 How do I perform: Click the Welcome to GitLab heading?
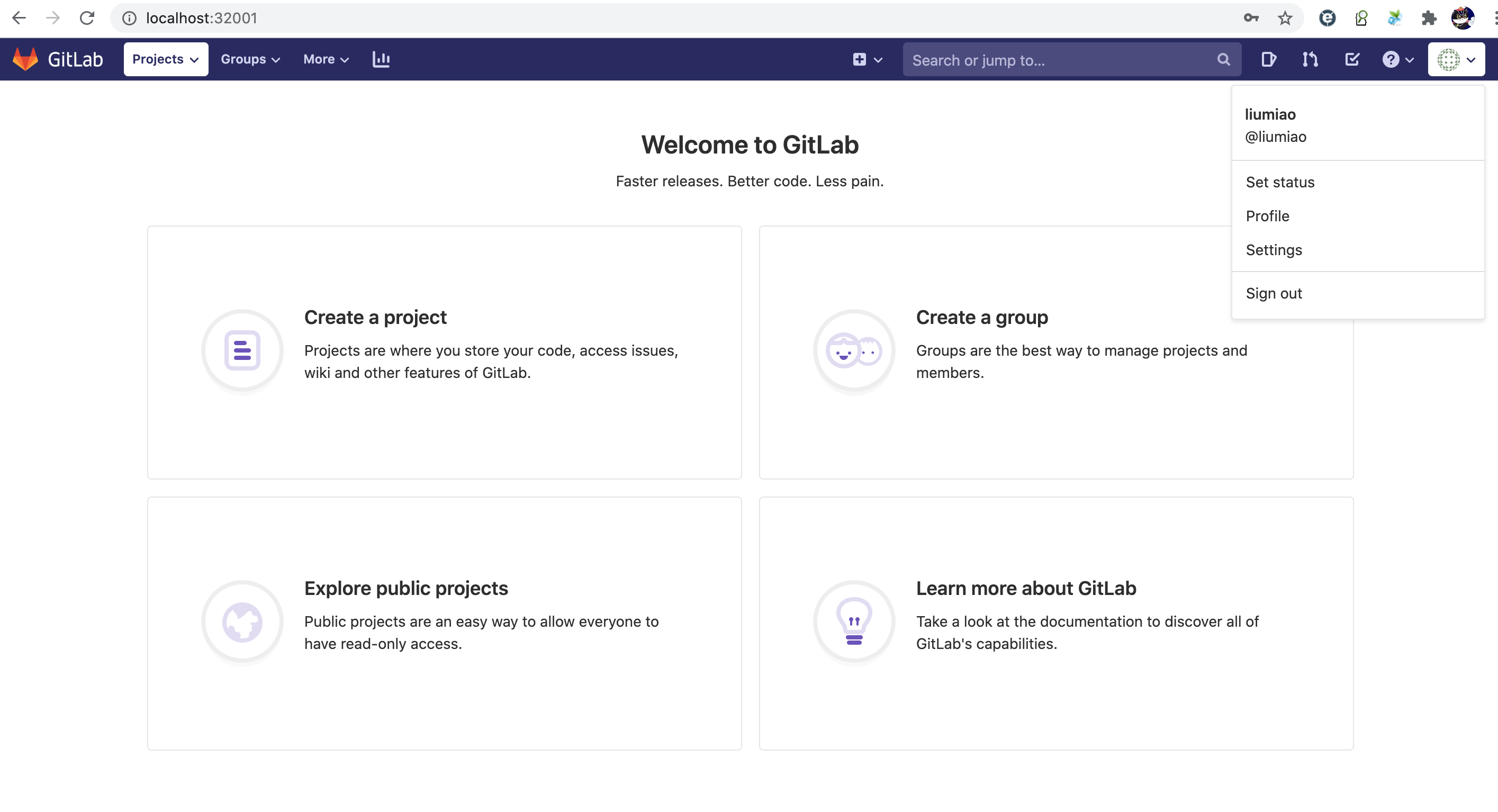point(750,145)
